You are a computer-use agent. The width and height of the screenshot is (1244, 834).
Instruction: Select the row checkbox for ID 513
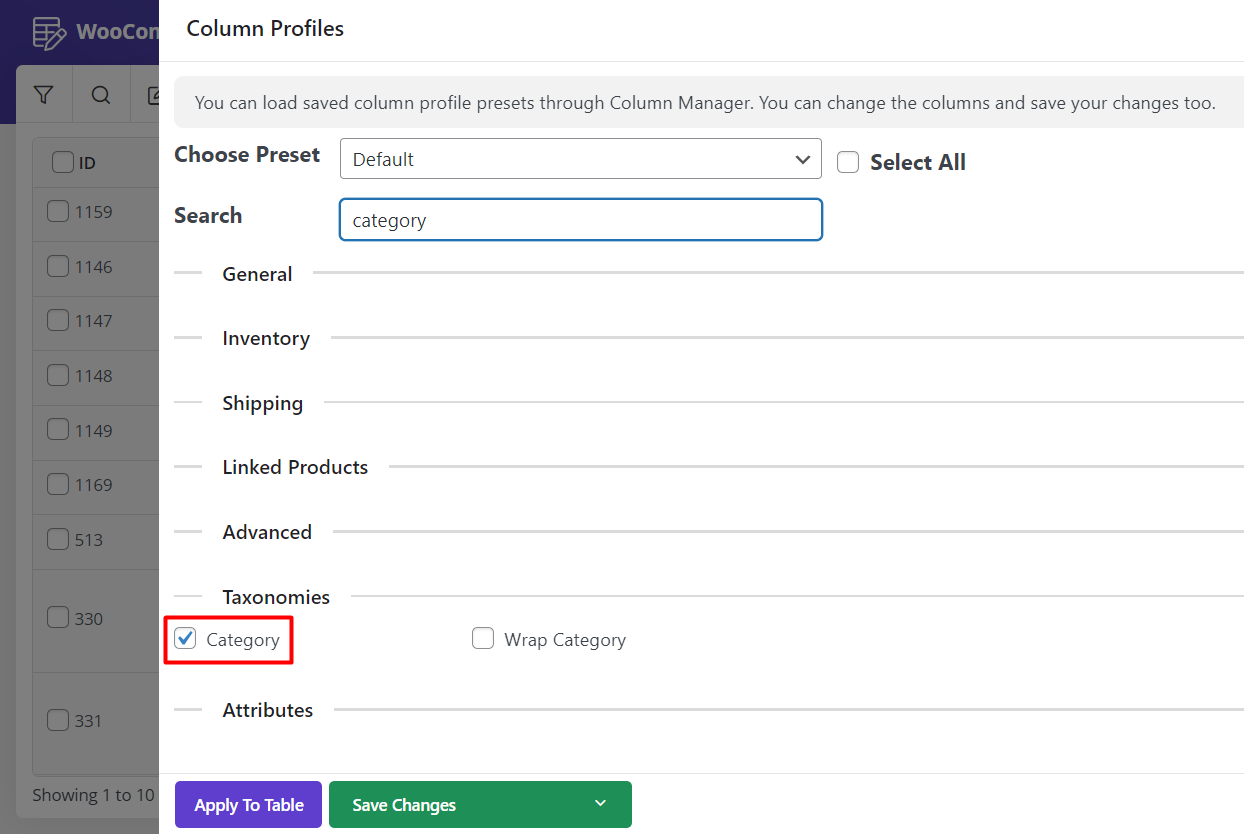[x=58, y=539]
